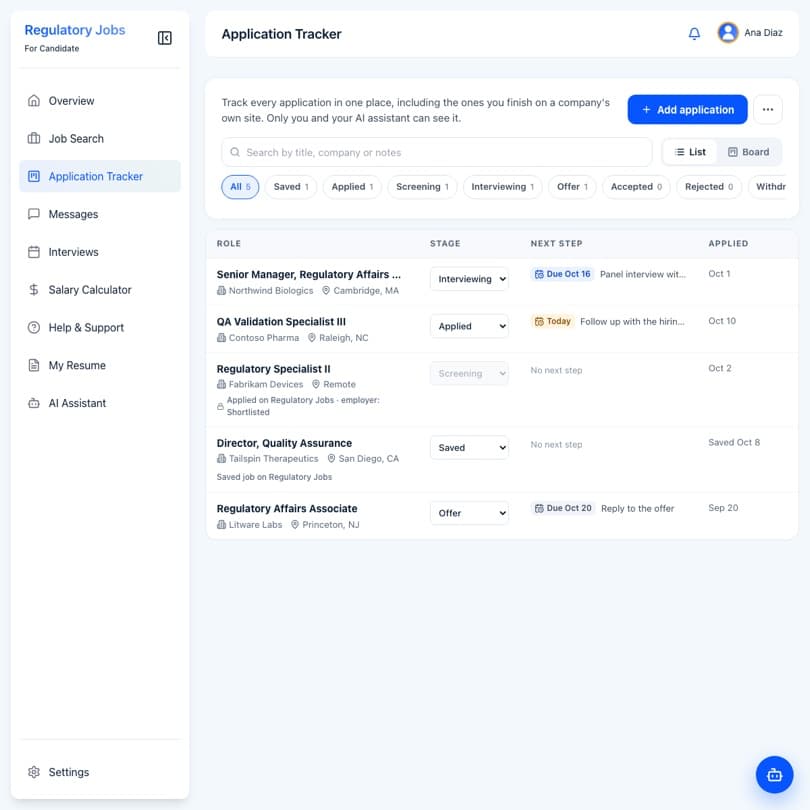Open stage dropdown for QA Validation Specialist III
Screen dimensions: 810x810
pos(469,326)
